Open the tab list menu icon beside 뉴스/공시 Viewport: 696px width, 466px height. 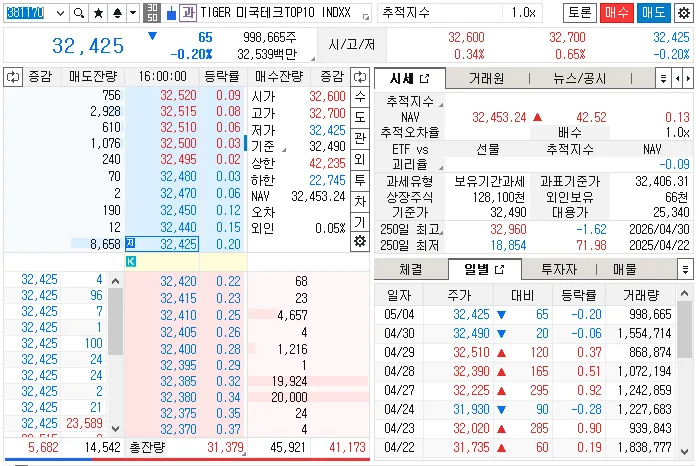[663, 79]
